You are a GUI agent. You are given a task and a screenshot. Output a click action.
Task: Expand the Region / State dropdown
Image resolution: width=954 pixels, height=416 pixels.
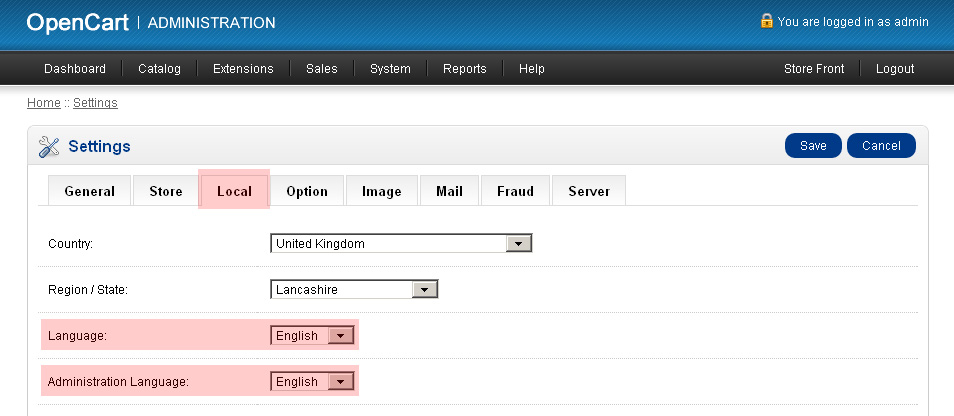[354, 289]
